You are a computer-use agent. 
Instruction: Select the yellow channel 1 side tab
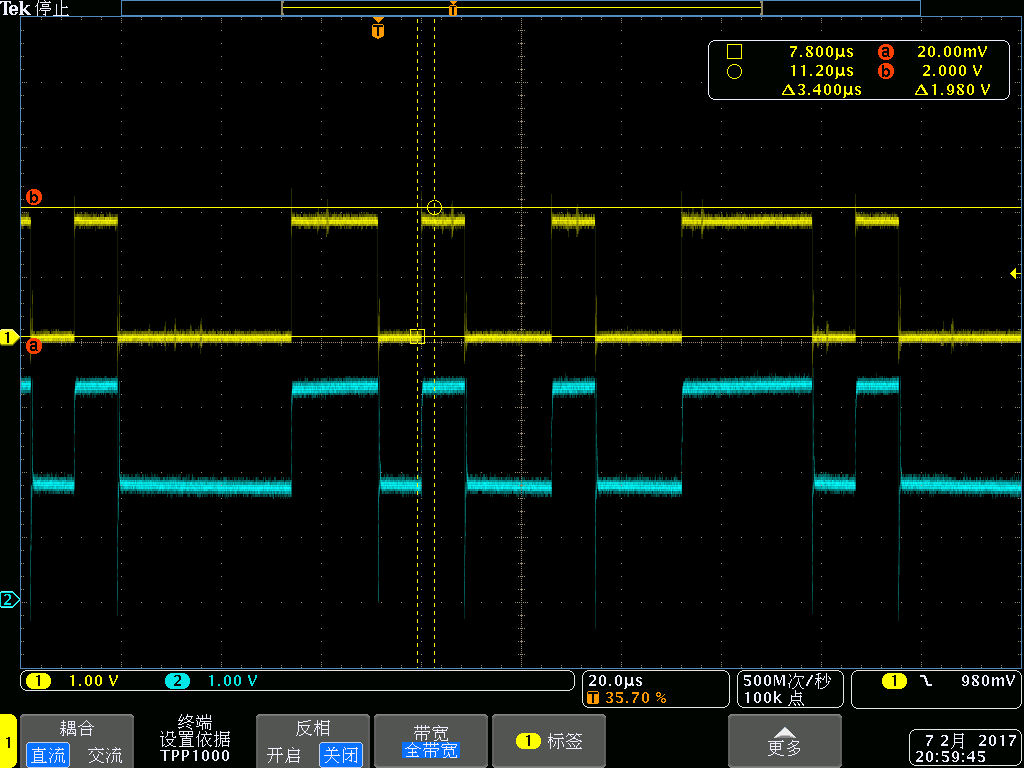tap(8, 742)
